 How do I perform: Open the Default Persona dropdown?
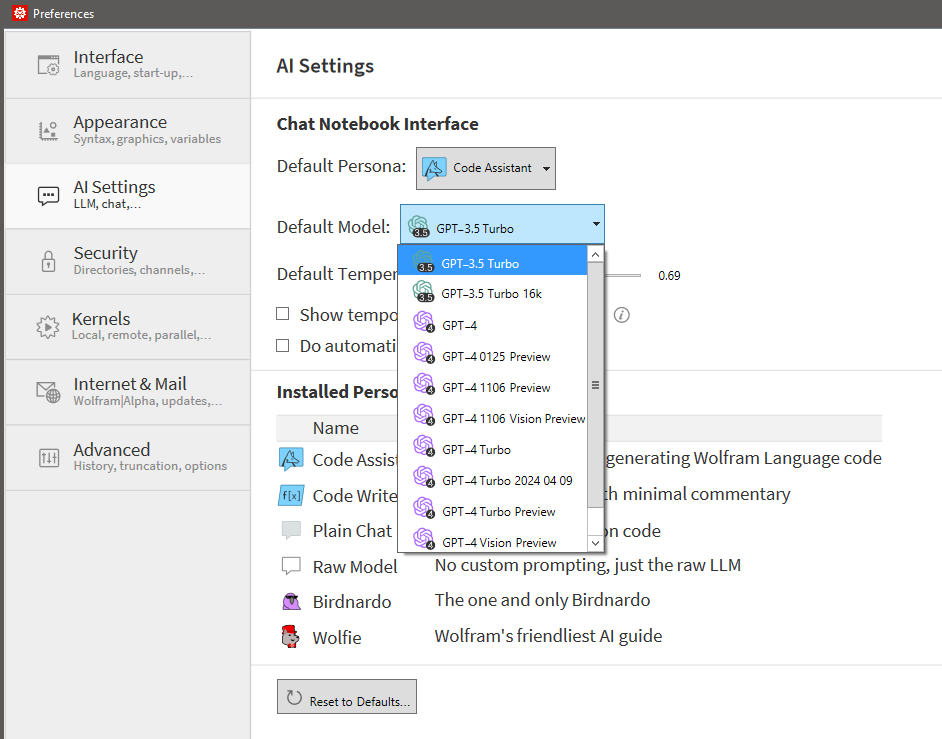click(486, 168)
